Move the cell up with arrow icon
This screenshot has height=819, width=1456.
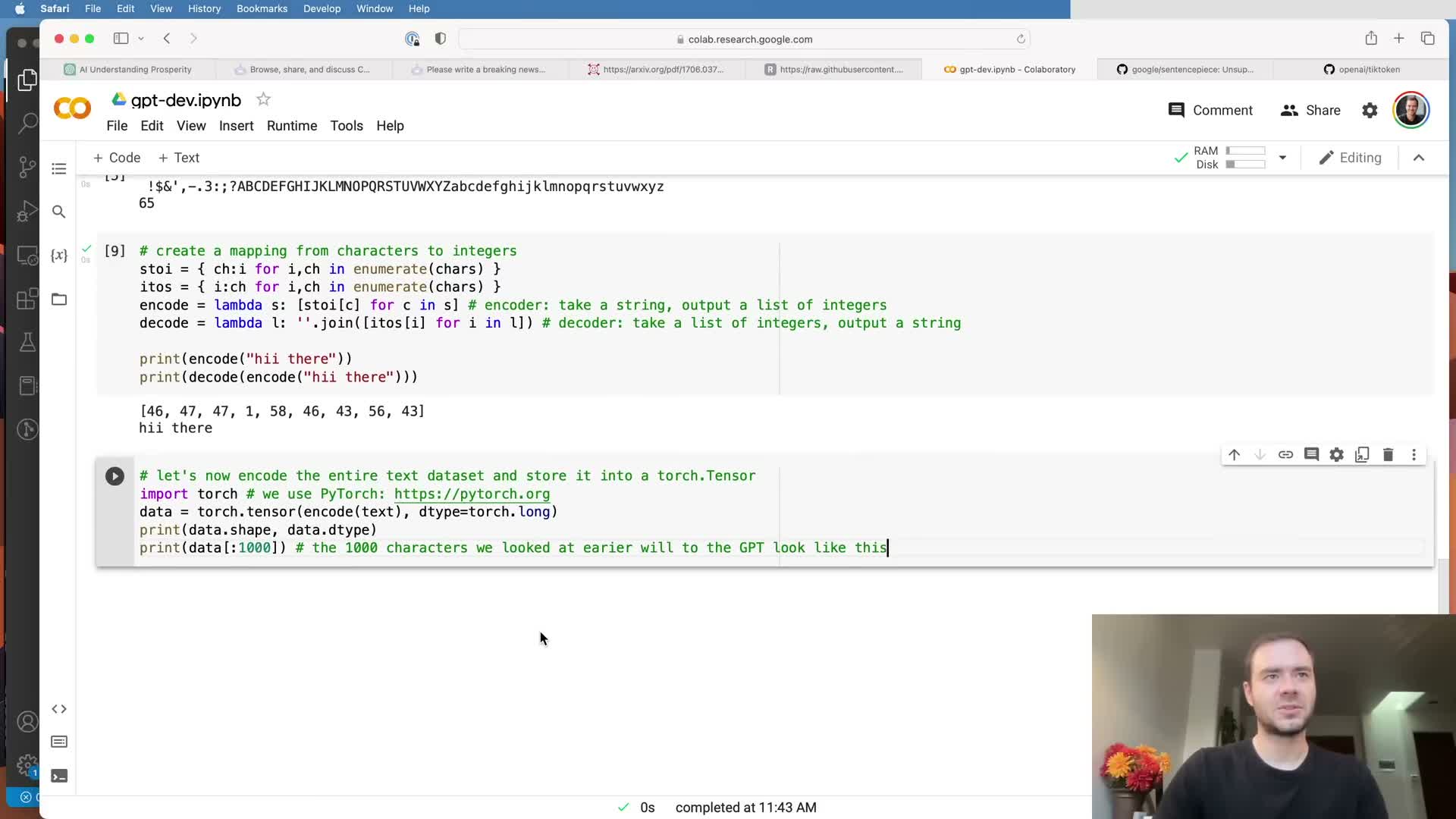pyautogui.click(x=1234, y=455)
